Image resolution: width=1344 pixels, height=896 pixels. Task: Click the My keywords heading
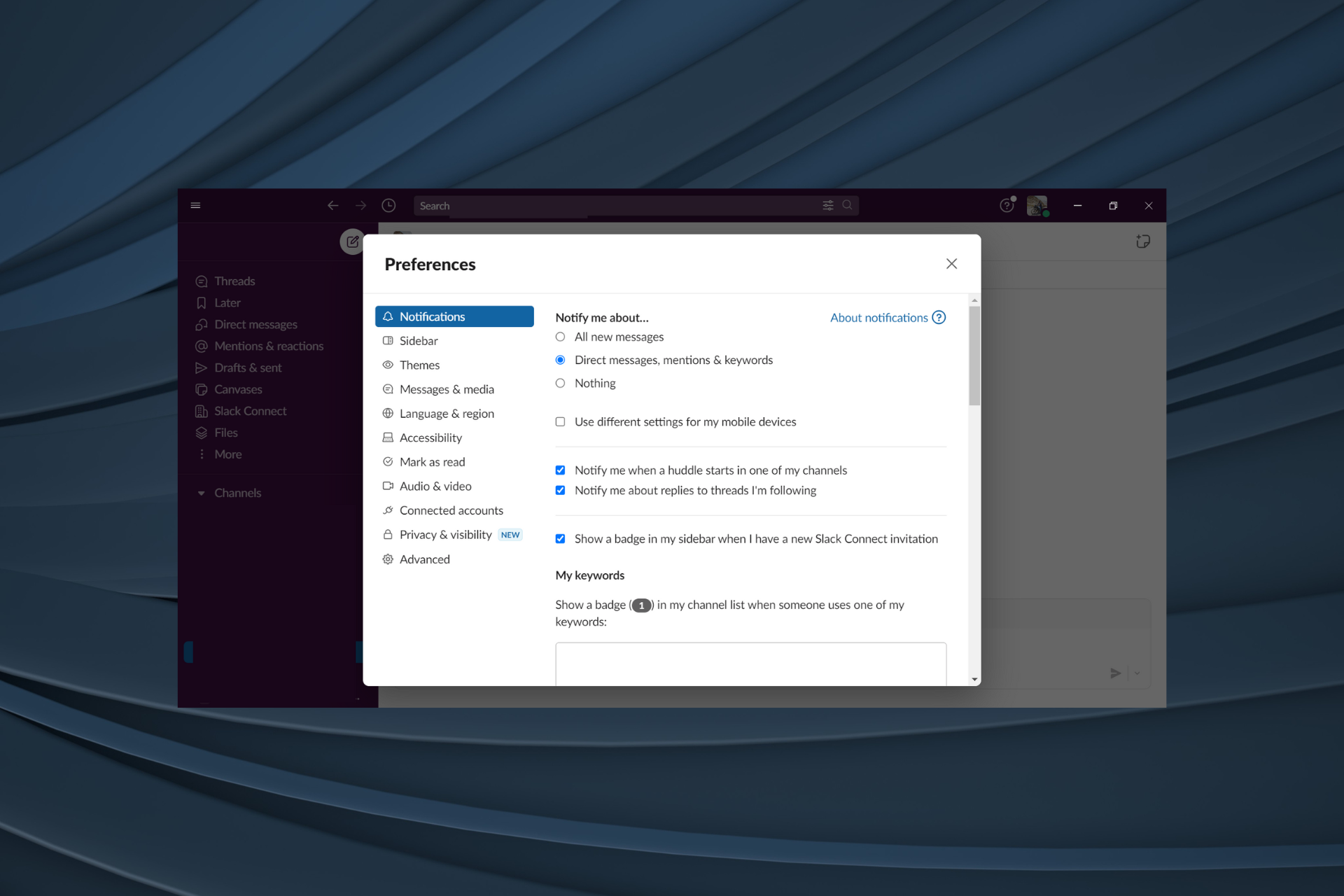pos(589,575)
